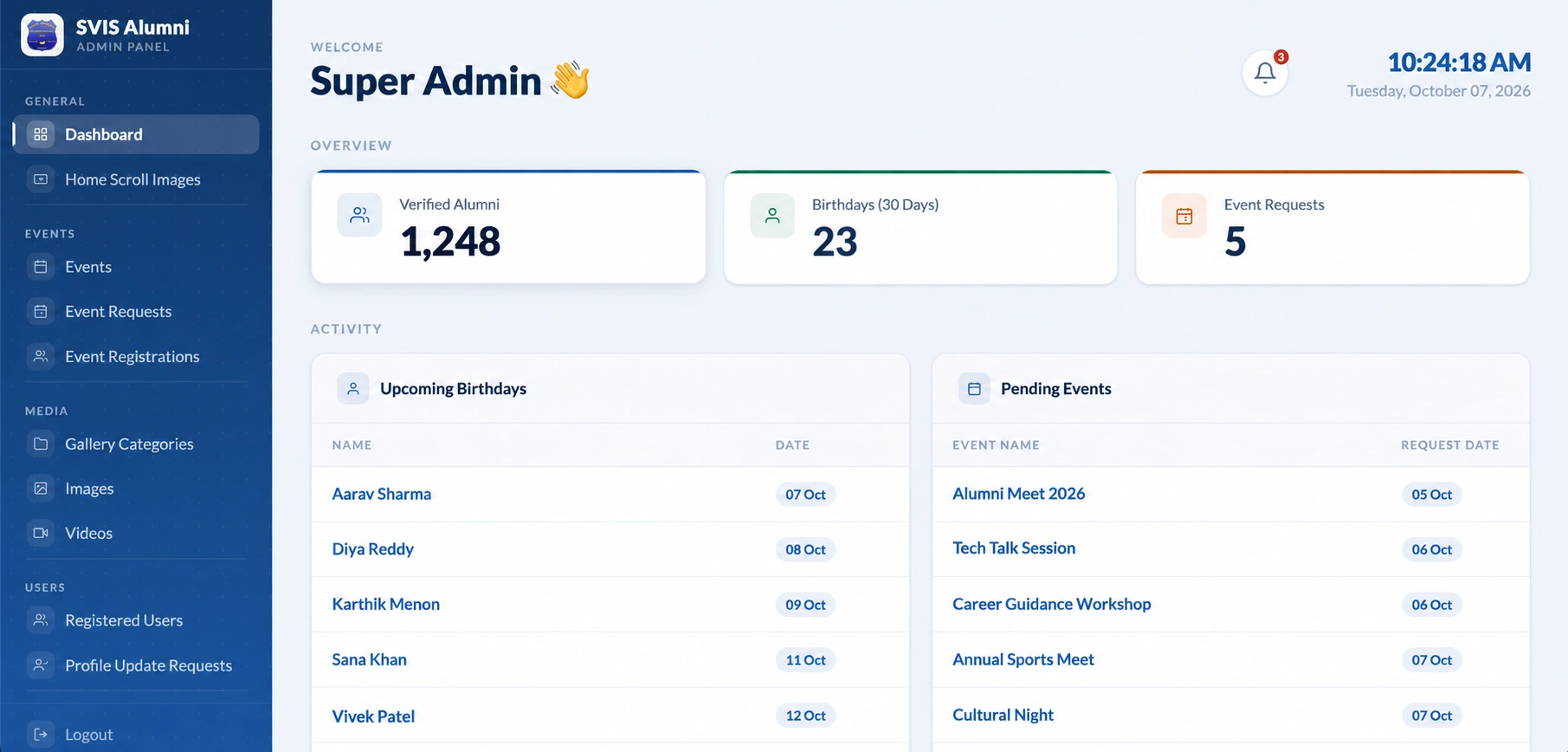The image size is (1568, 752).
Task: Click the SVIS Alumni shield logo
Action: (x=42, y=36)
